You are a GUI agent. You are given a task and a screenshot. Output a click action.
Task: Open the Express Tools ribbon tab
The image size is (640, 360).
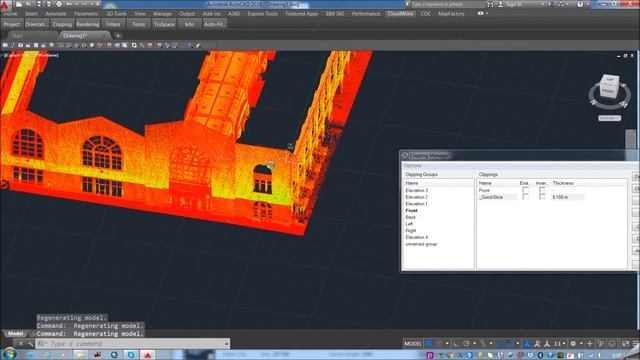click(262, 13)
